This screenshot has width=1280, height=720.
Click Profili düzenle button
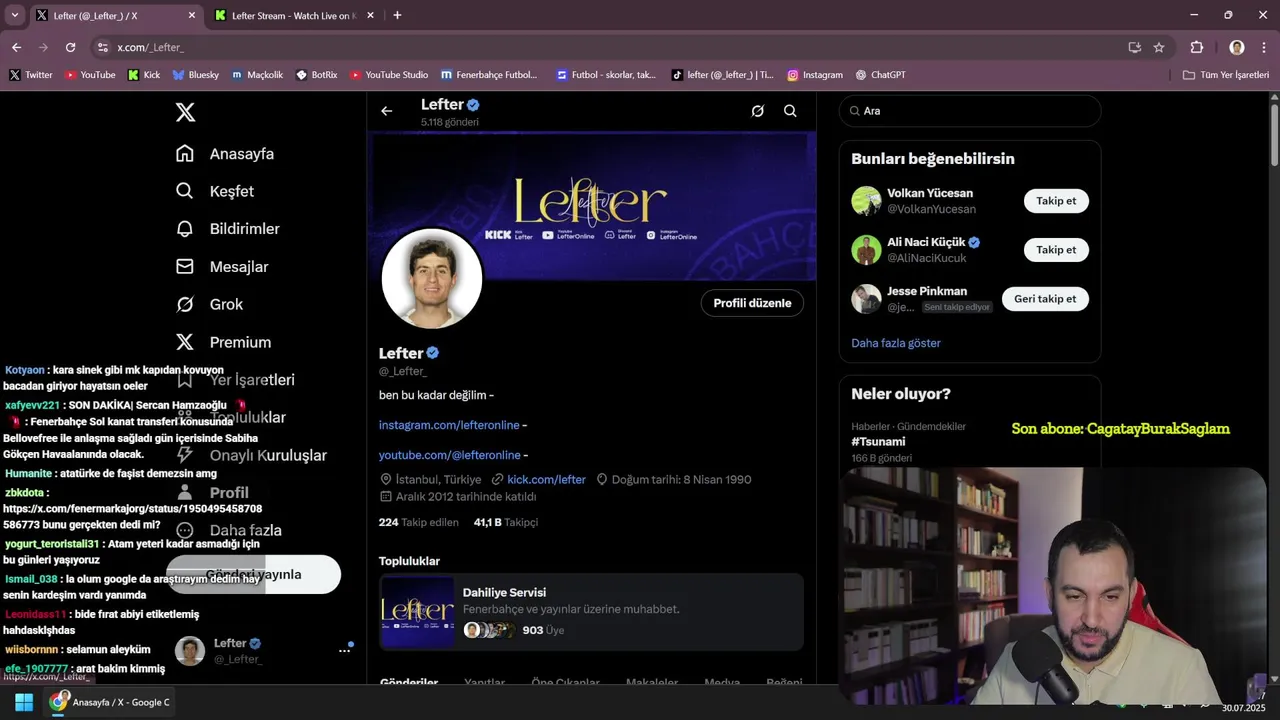(752, 303)
